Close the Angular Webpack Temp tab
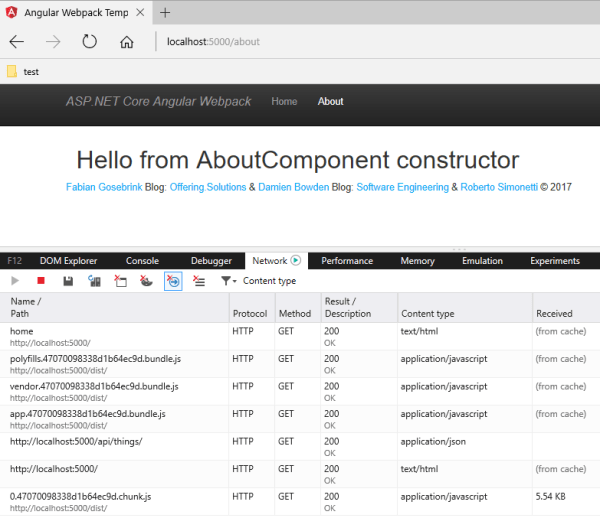Screen dimensions: 600x518 pyautogui.click(x=140, y=13)
